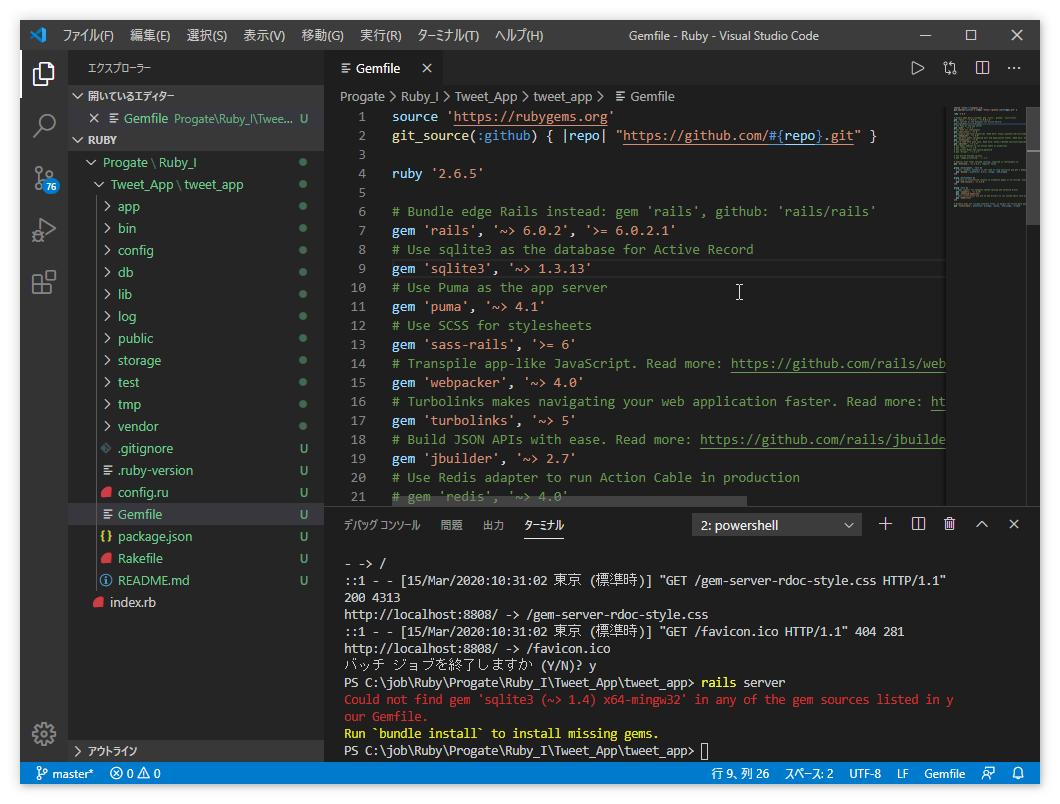Image resolution: width=1060 pixels, height=804 pixels.
Task: Open the notifications bell in status bar
Action: click(x=1018, y=773)
